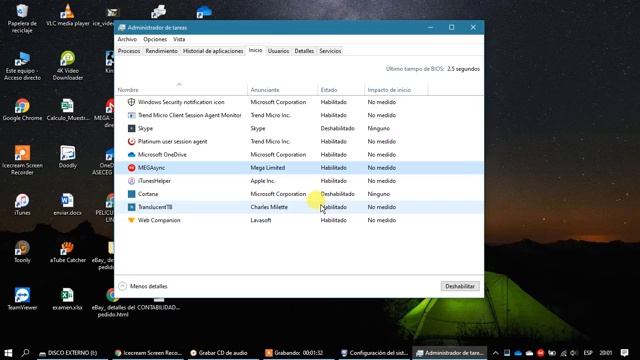Open DISCO EXTERNO taskbar window
The width and height of the screenshot is (640, 360).
(72, 353)
